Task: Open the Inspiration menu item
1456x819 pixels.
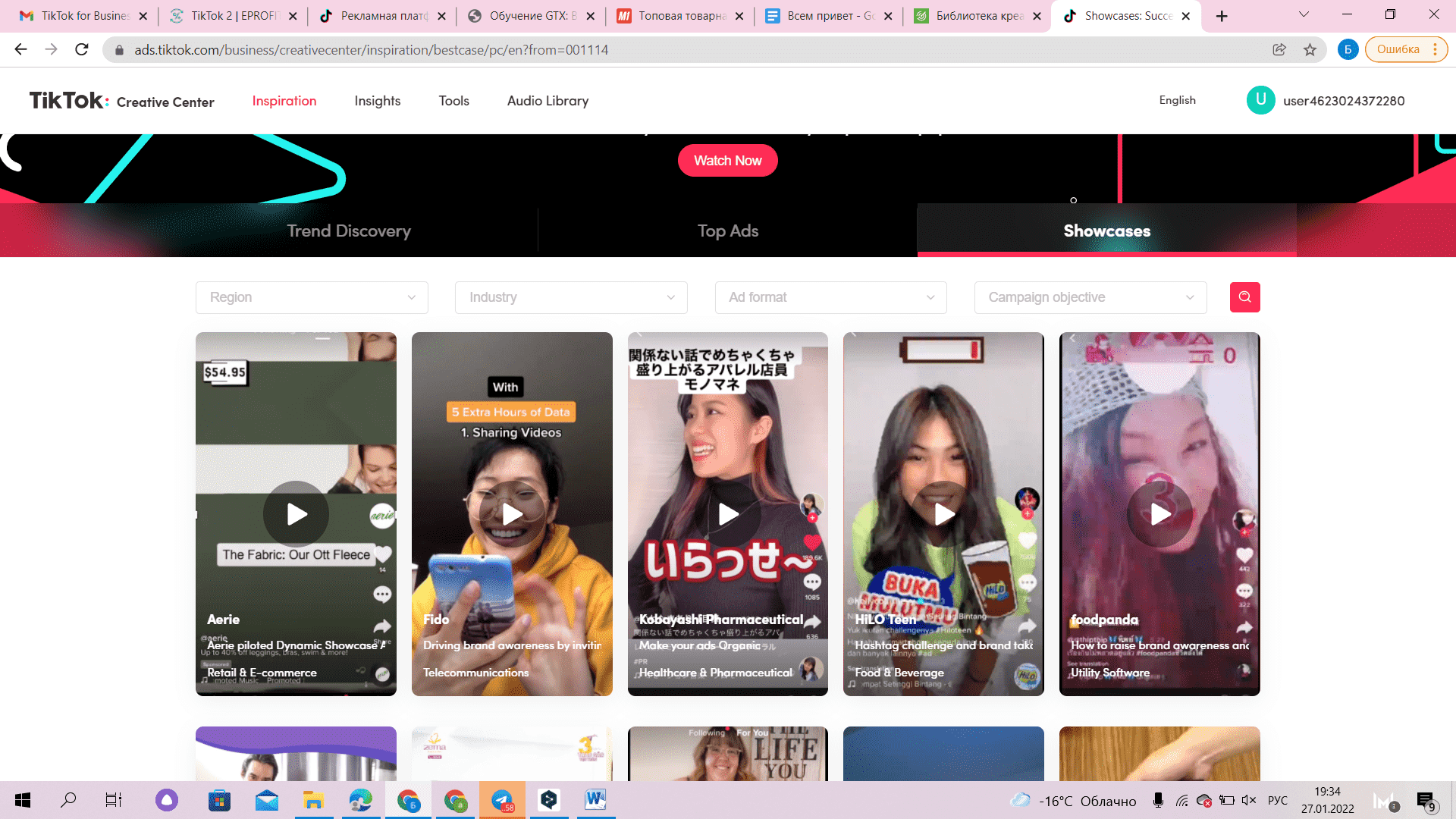Action: [284, 101]
